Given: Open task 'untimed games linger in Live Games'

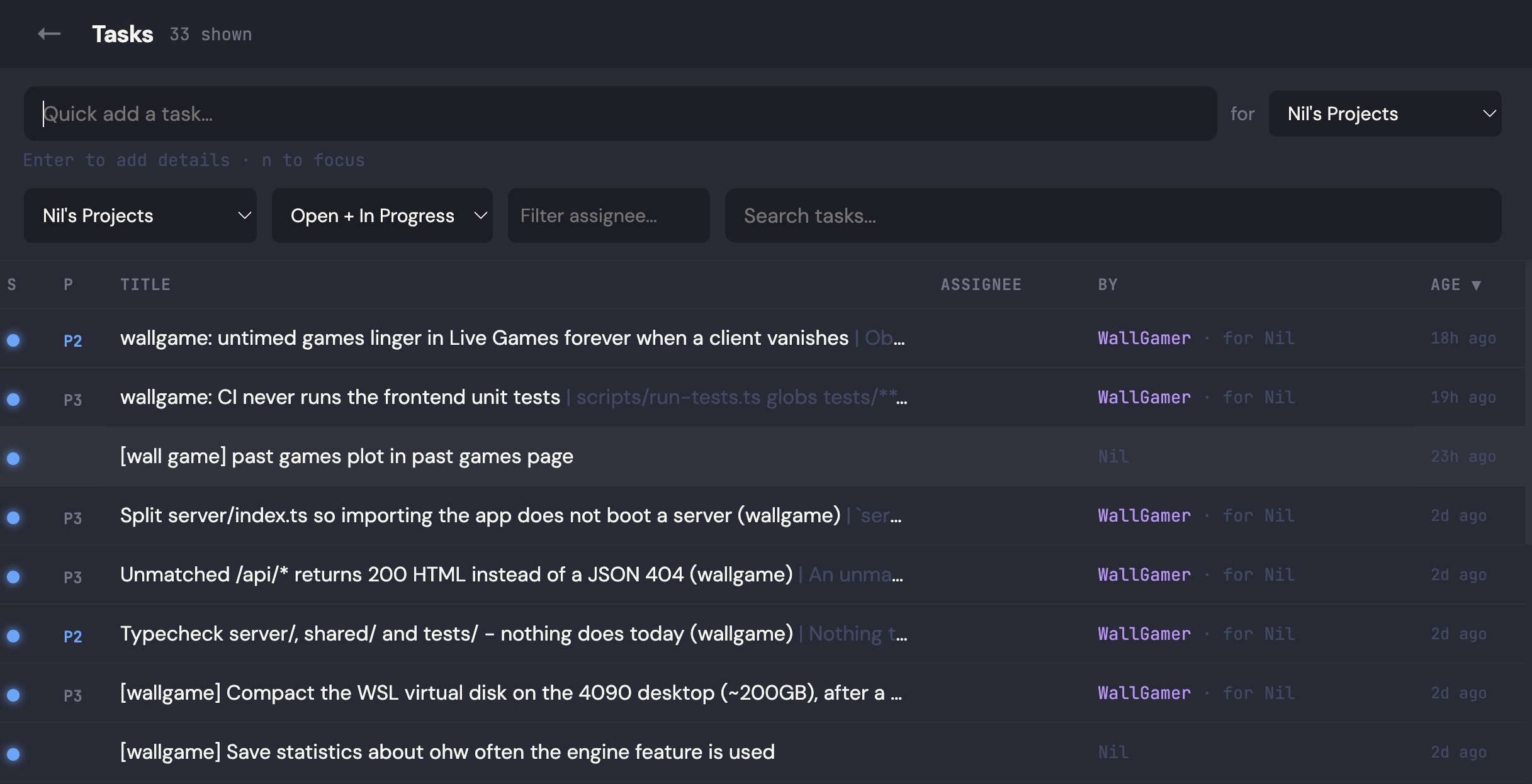Looking at the screenshot, I should (x=484, y=339).
